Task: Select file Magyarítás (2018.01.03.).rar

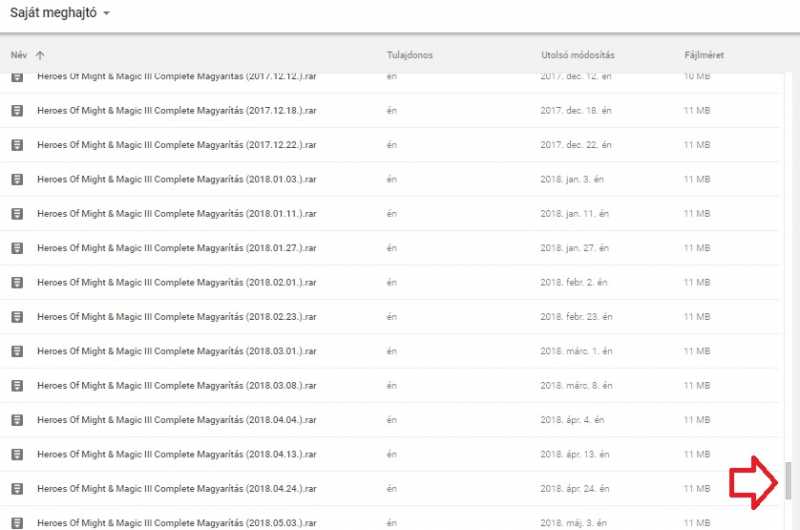Action: [177, 179]
